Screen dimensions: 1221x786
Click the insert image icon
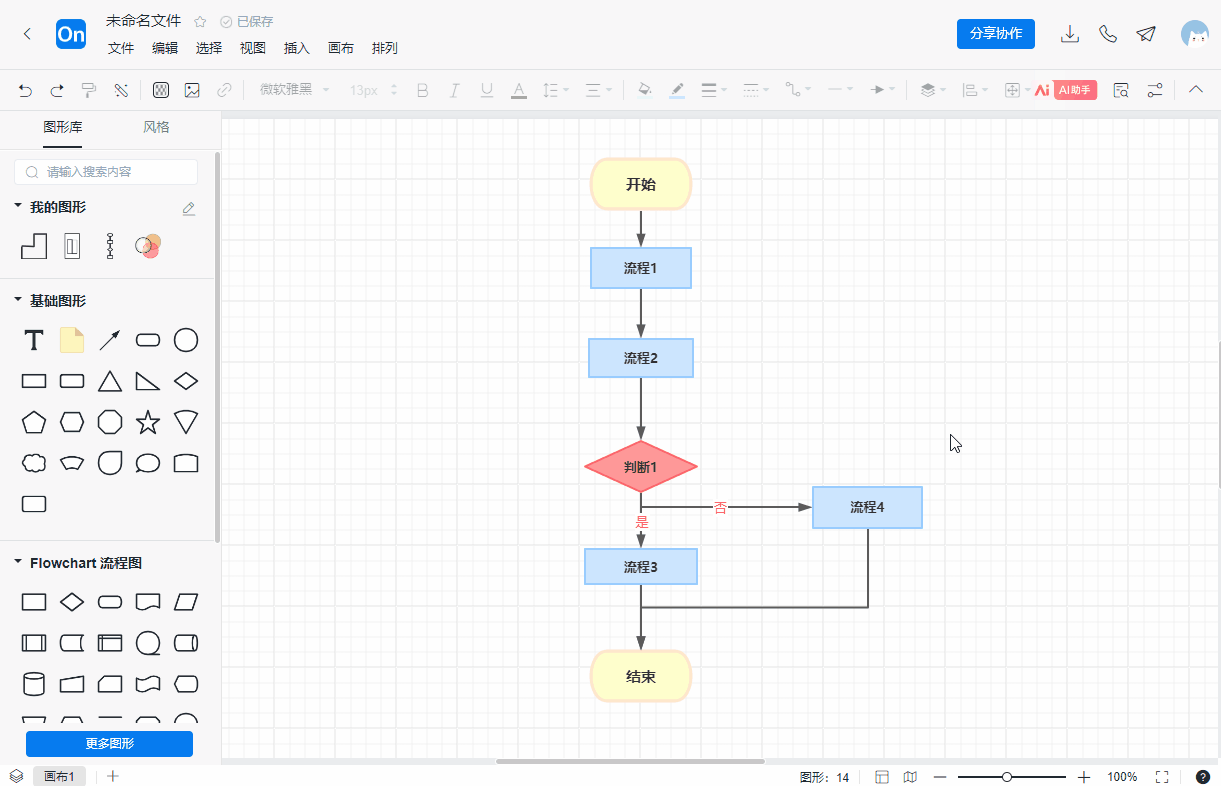[x=192, y=90]
